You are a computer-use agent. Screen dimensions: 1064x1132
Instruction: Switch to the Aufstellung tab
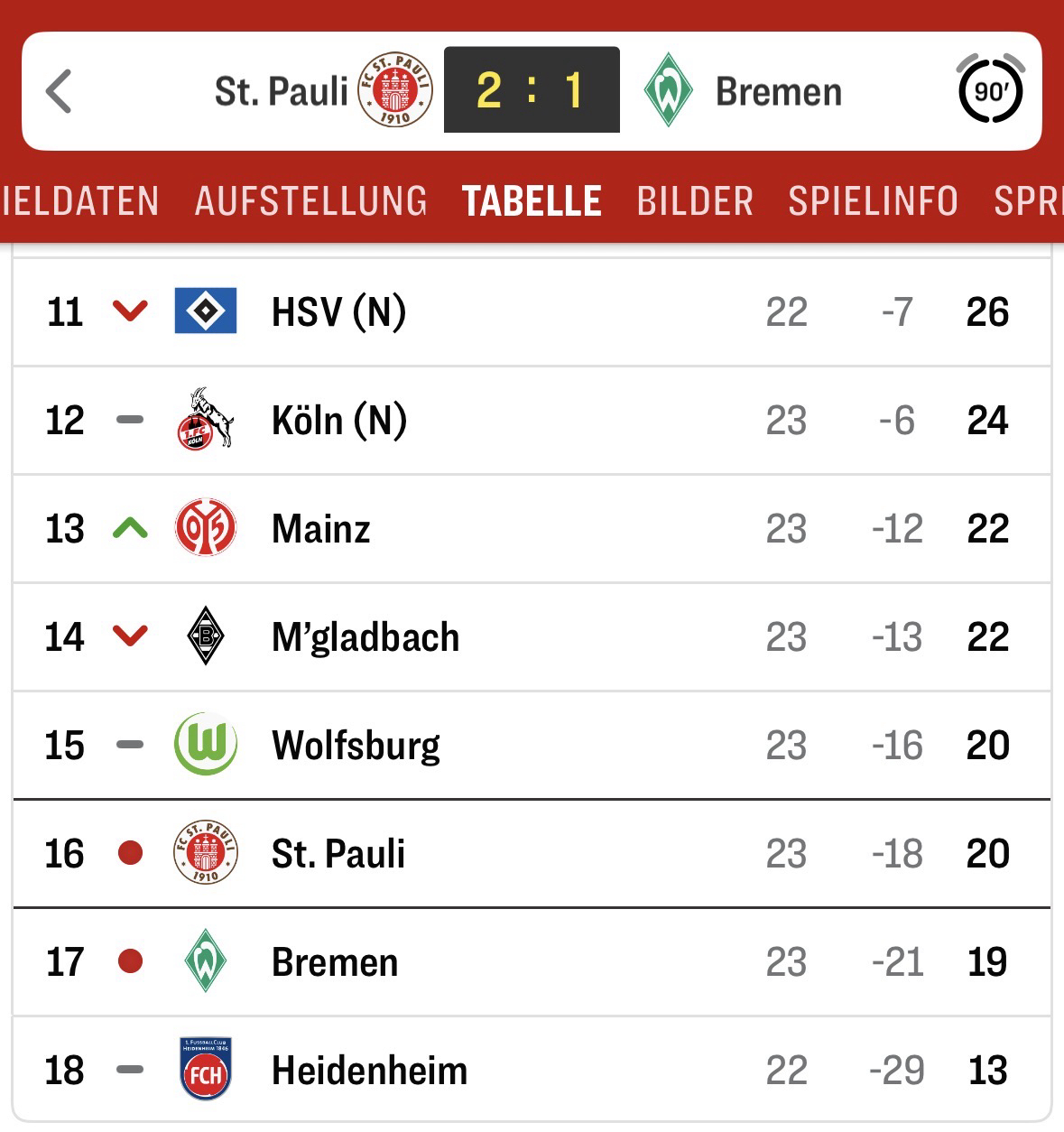click(x=310, y=200)
